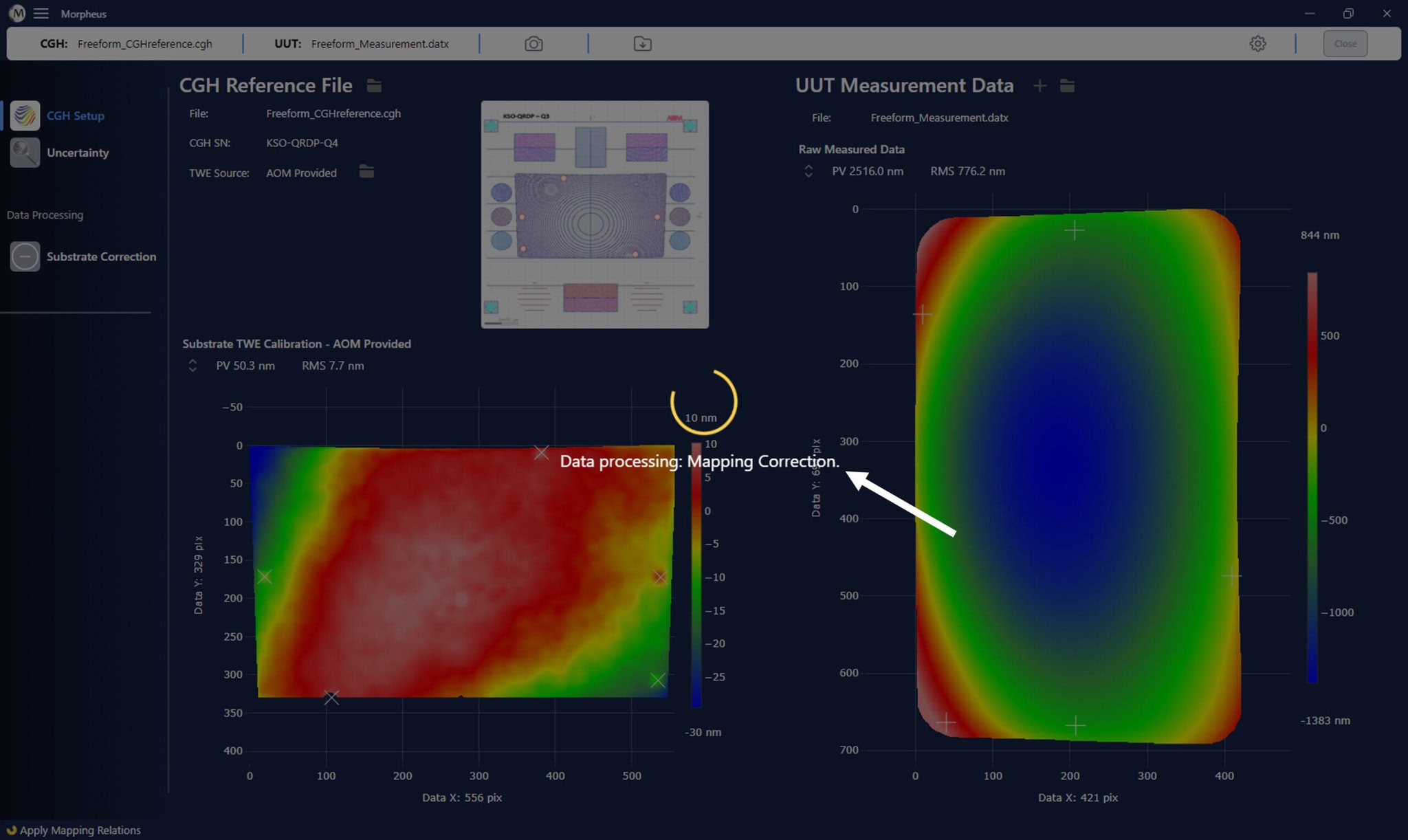
Task: Open the settings gear icon
Action: point(1257,44)
